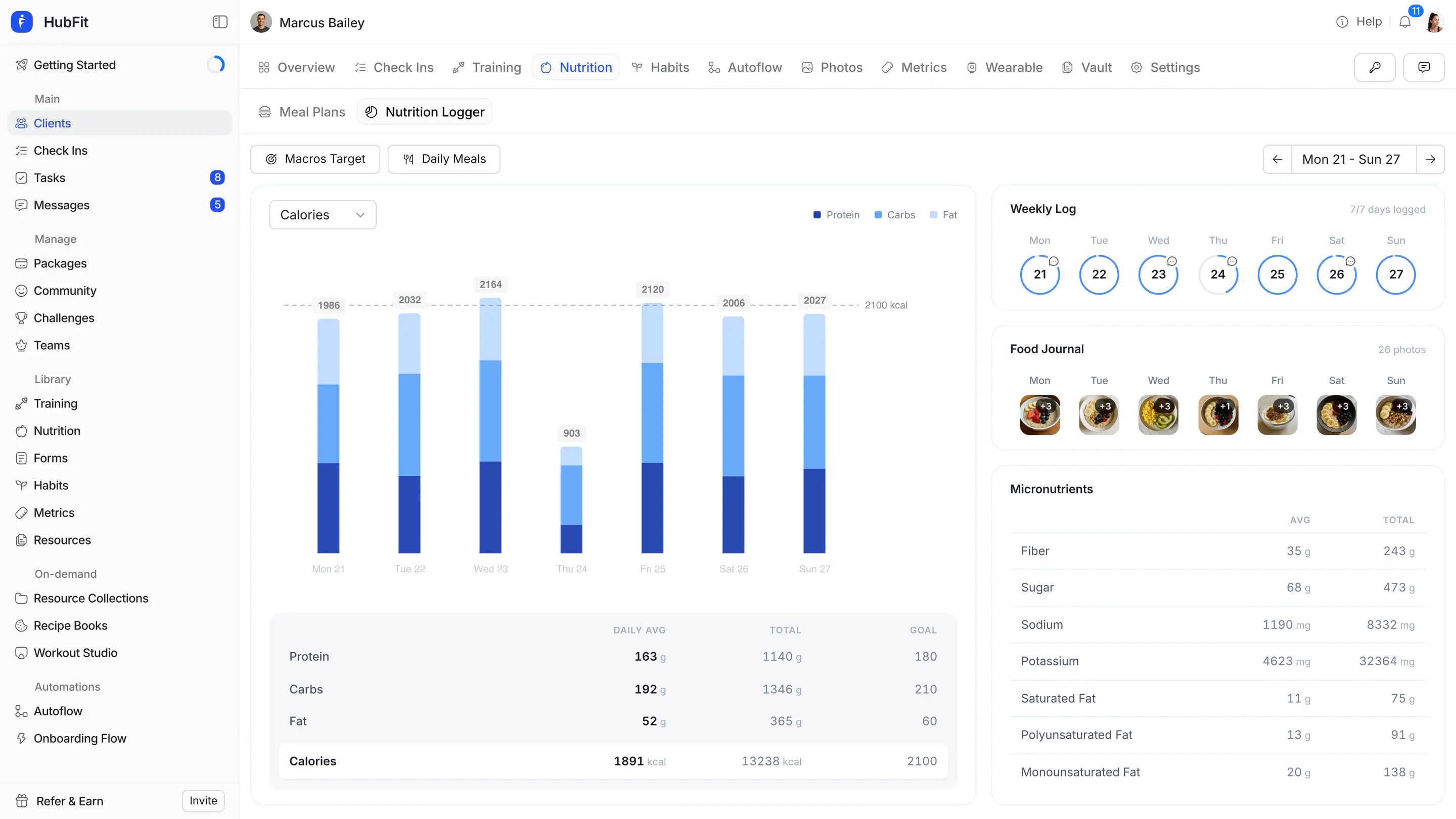This screenshot has height=819, width=1456.
Task: Open user profile avatar top right
Action: pos(1434,22)
